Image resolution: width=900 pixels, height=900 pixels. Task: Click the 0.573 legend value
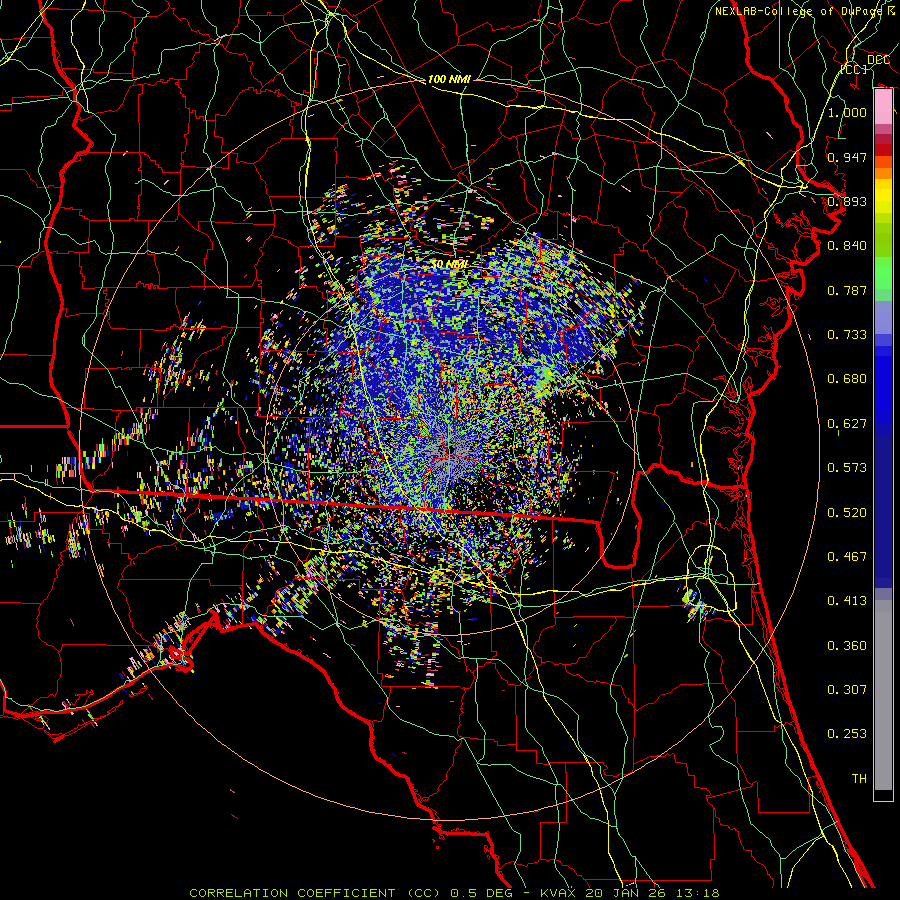[847, 468]
